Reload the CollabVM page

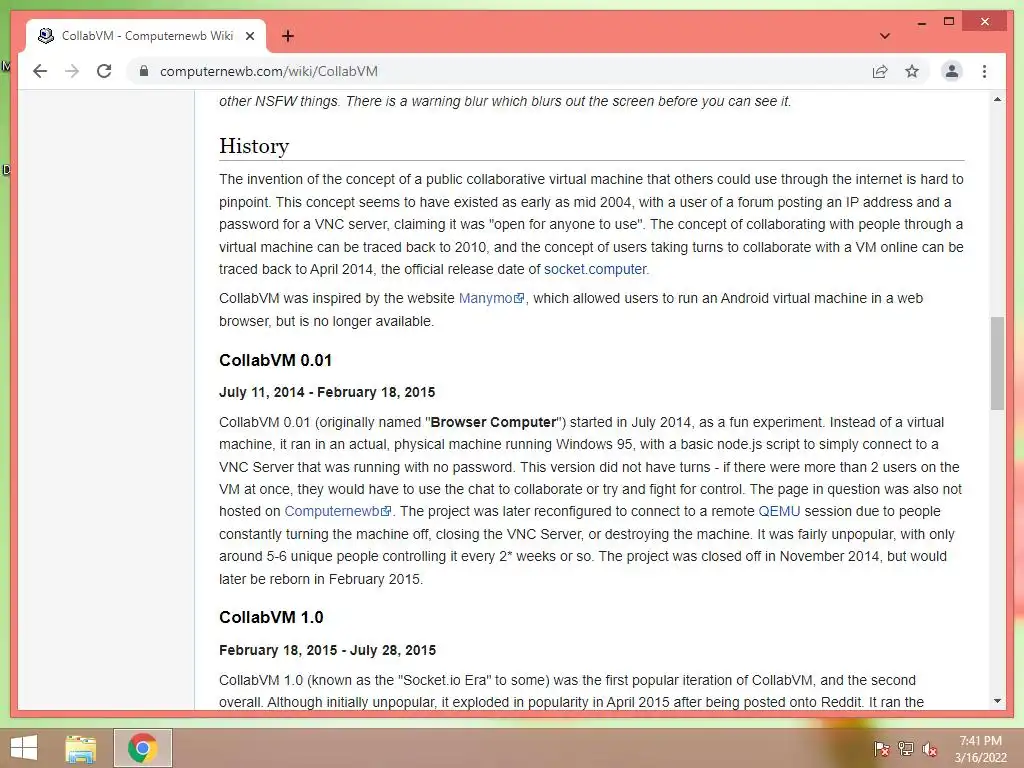(x=104, y=71)
